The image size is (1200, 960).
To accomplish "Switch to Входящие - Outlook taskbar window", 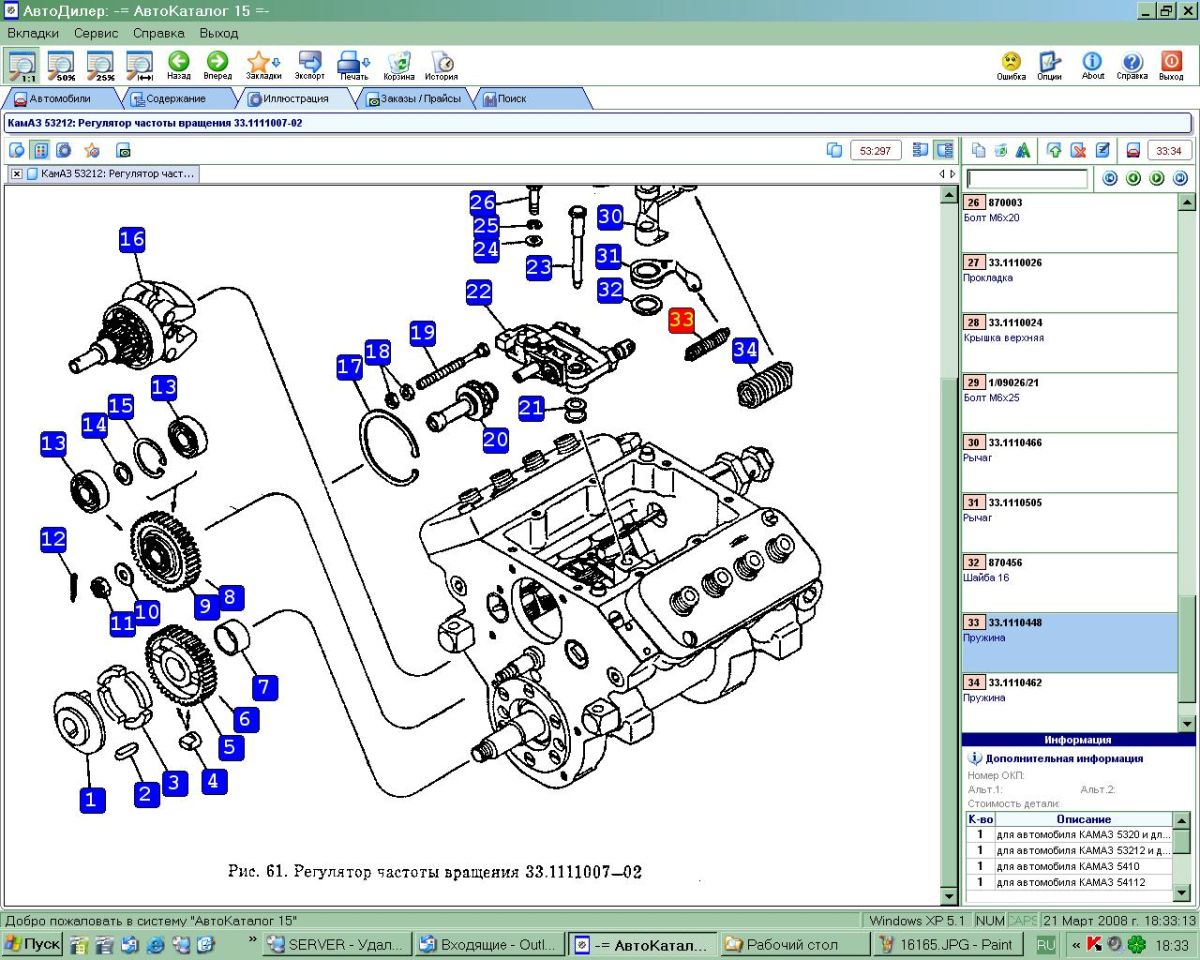I will point(489,943).
